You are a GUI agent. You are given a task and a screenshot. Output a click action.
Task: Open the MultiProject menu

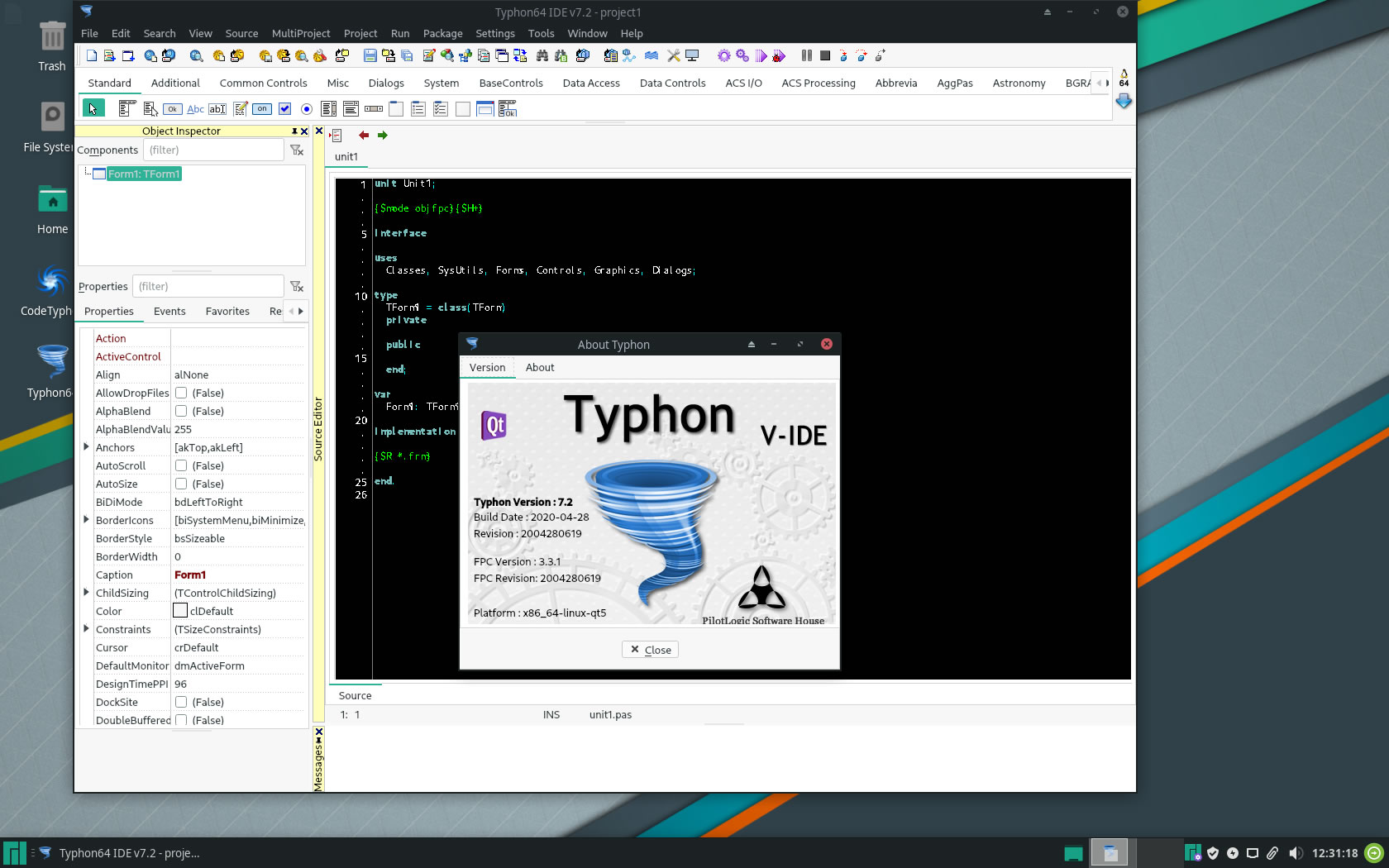pyautogui.click(x=301, y=34)
